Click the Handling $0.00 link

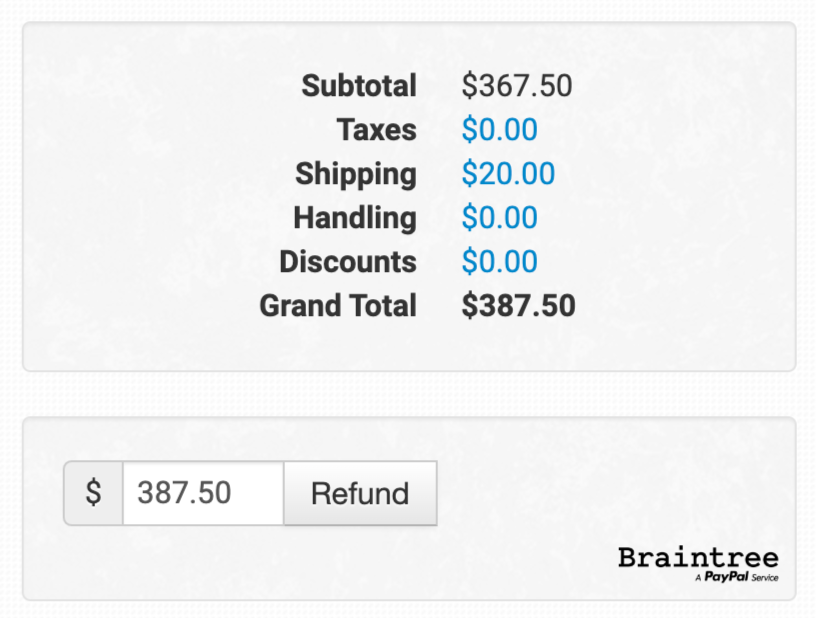click(x=499, y=218)
